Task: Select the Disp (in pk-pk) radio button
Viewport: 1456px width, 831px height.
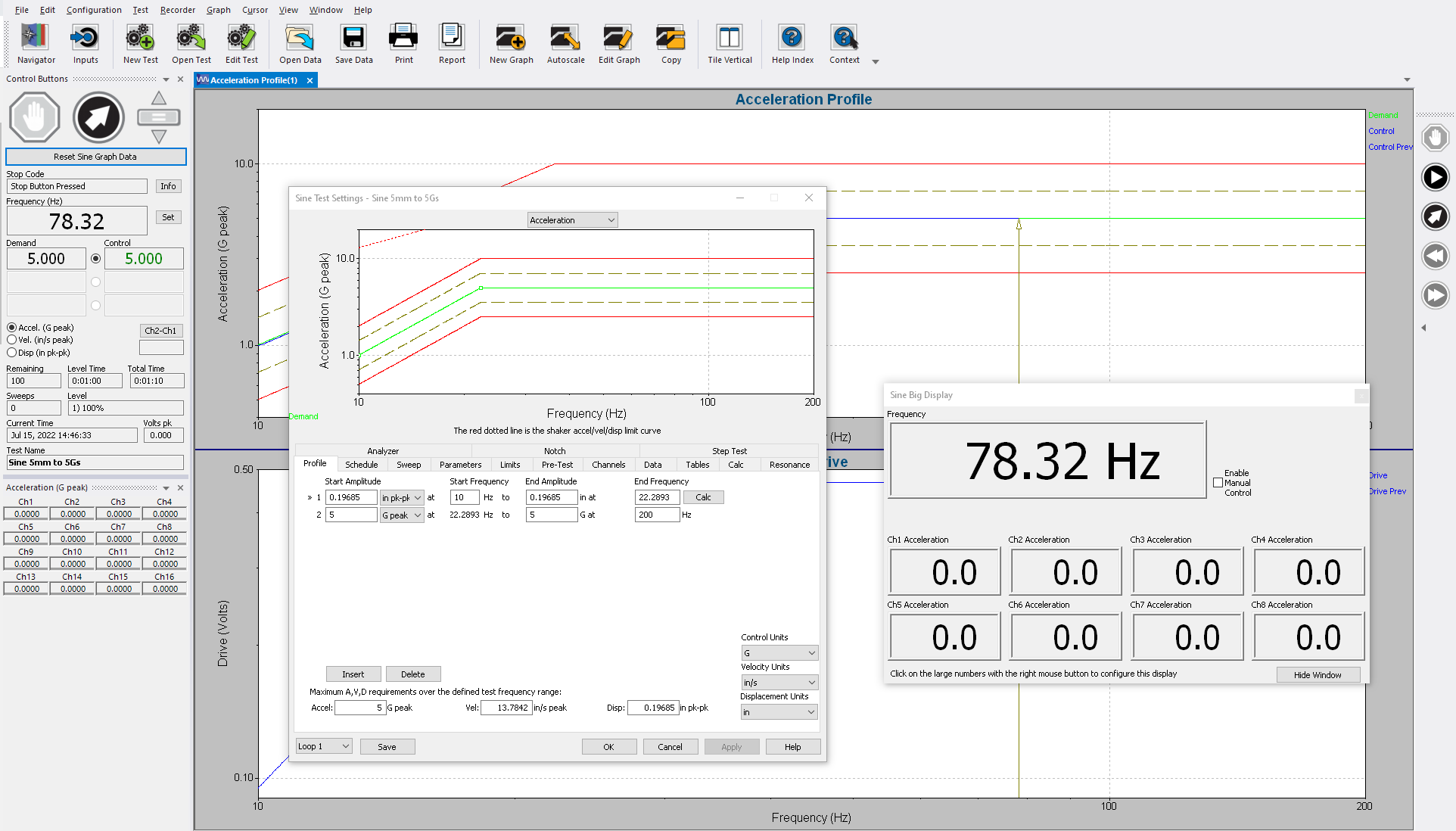Action: click(x=11, y=353)
